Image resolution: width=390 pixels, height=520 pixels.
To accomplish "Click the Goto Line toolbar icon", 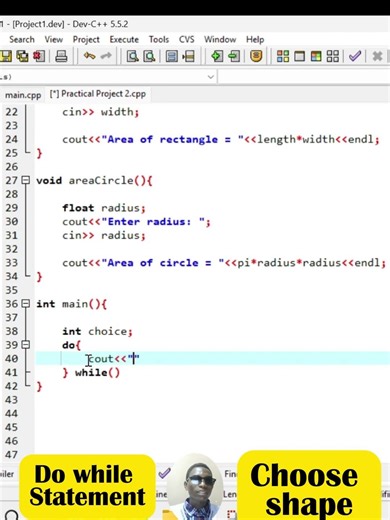I will tap(188, 56).
